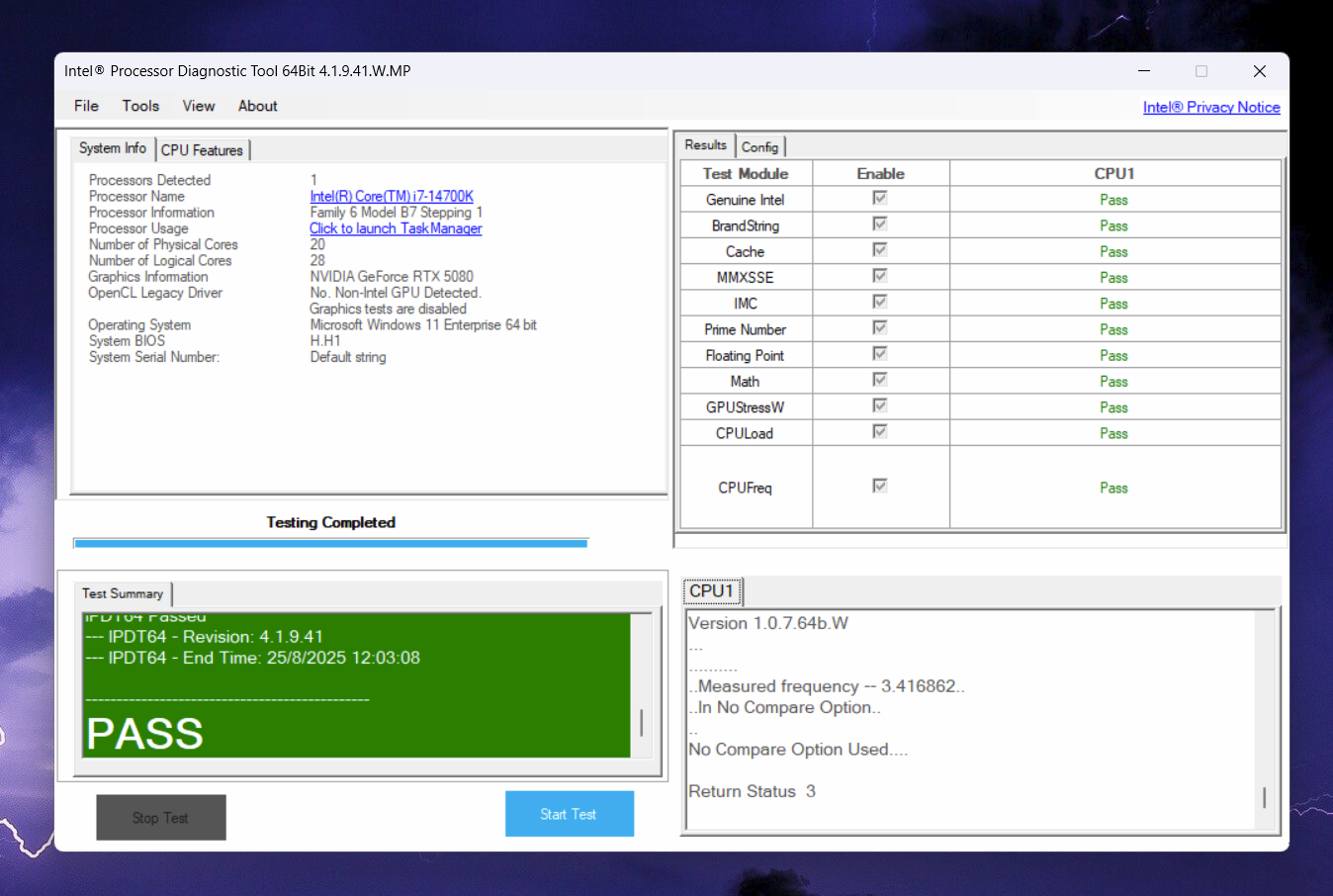Toggle the GPUStressW test checkbox
1333x896 pixels.
pos(880,405)
